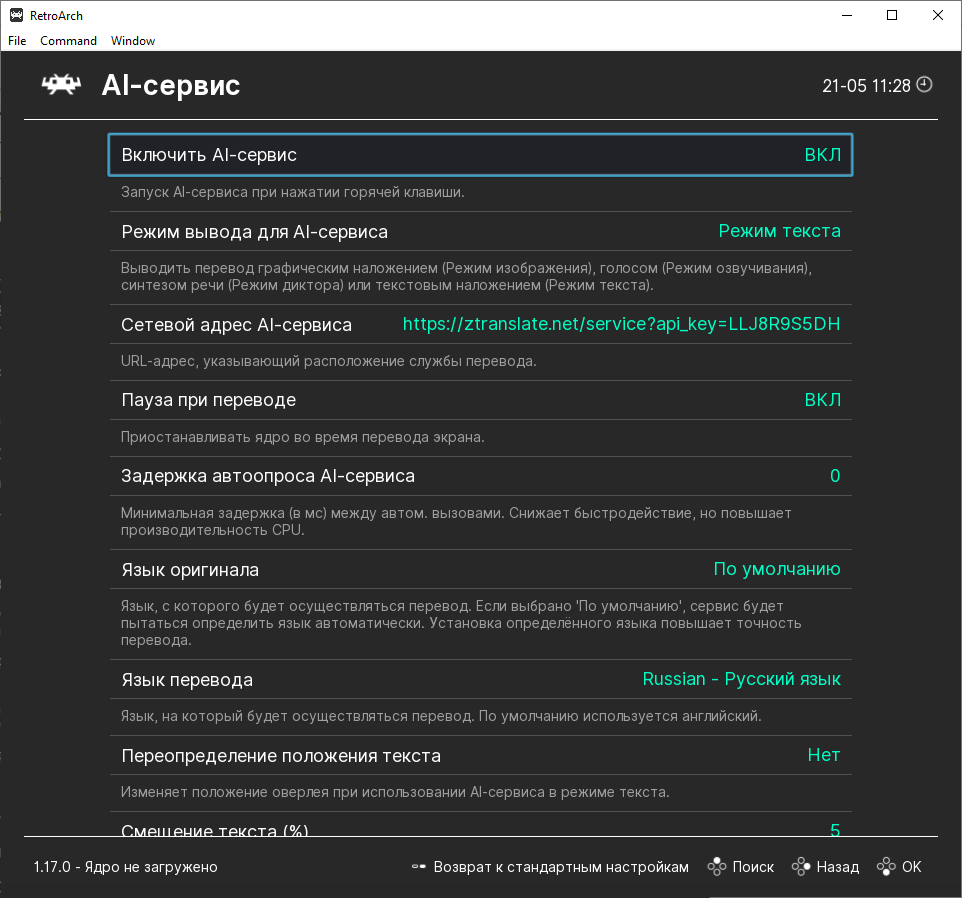Minimize the RetroArch window
This screenshot has width=962, height=898.
click(847, 15)
